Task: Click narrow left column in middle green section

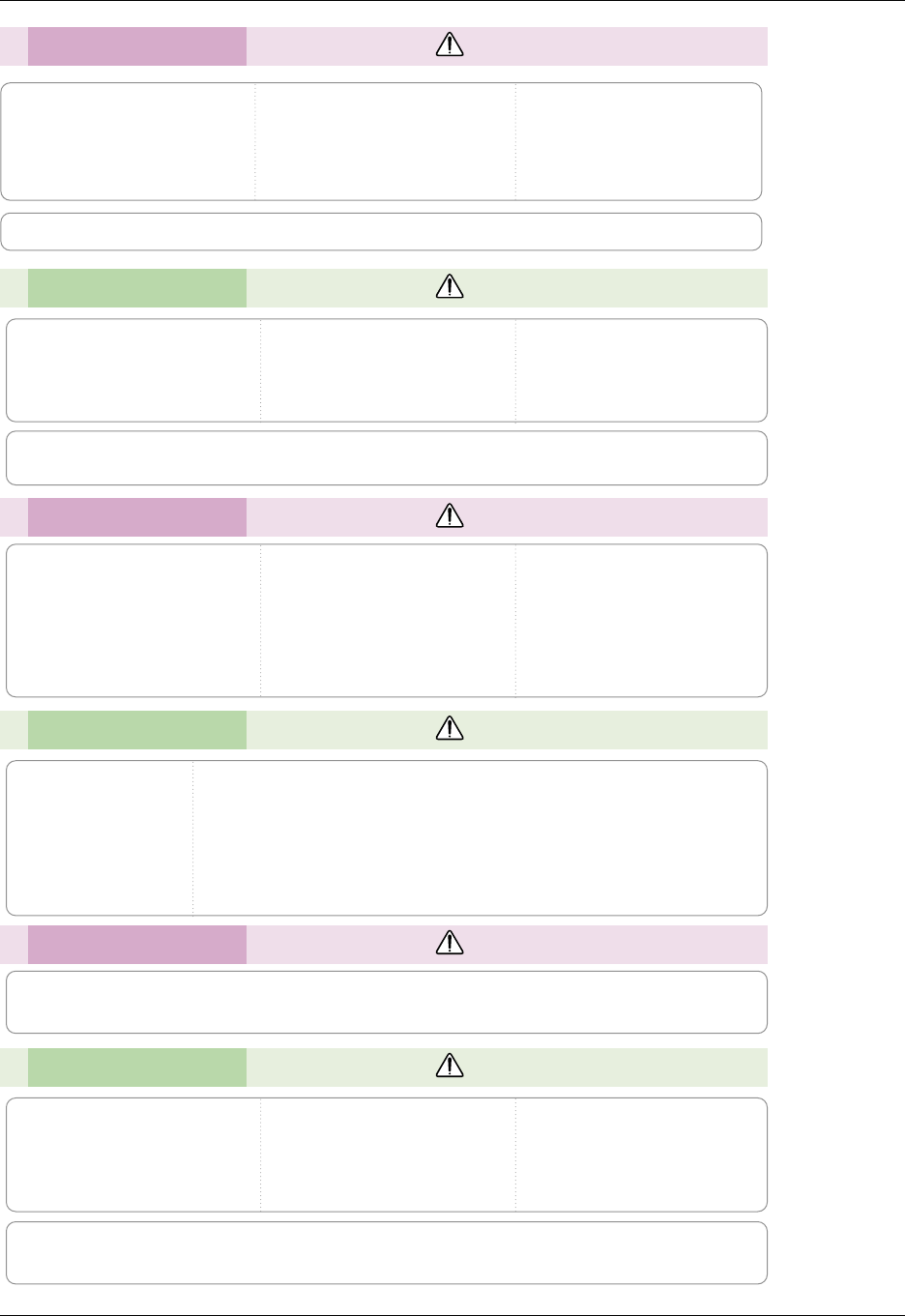Action: click(x=100, y=837)
